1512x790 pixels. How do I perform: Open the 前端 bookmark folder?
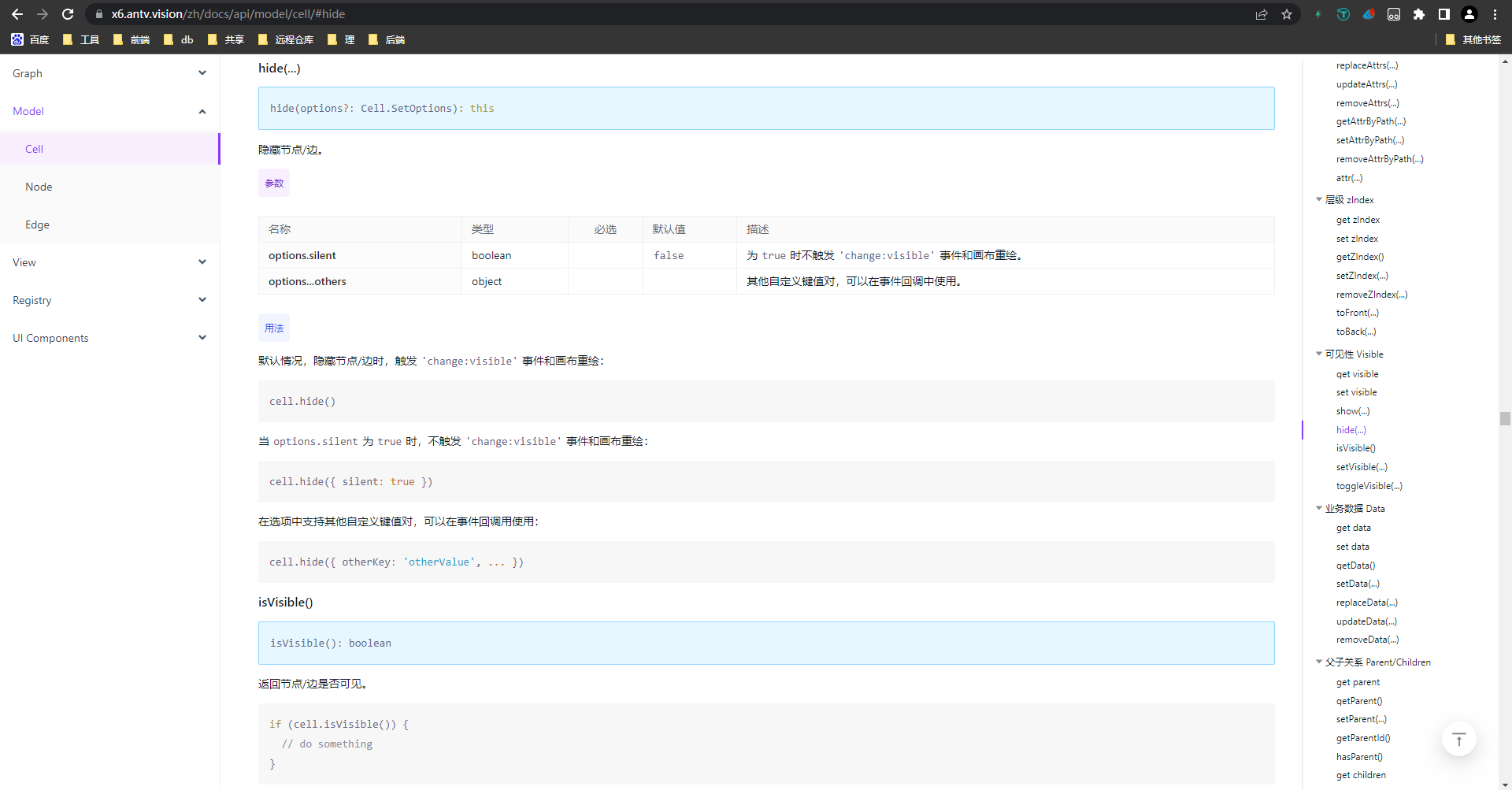131,39
